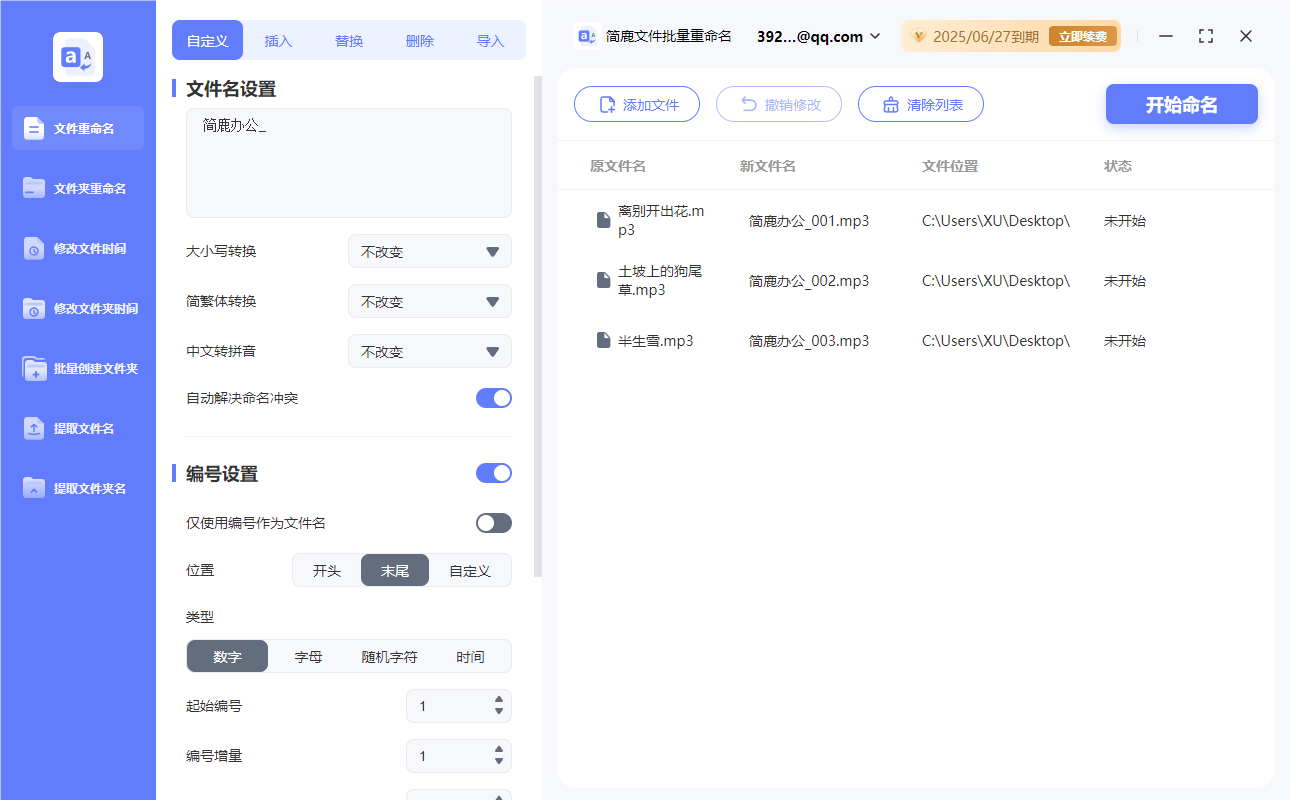
Task: Switch to the 删除 tab
Action: [x=420, y=40]
